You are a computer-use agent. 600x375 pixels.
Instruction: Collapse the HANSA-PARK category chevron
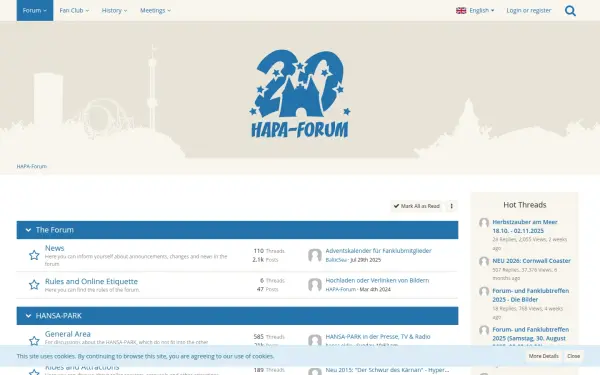28,316
